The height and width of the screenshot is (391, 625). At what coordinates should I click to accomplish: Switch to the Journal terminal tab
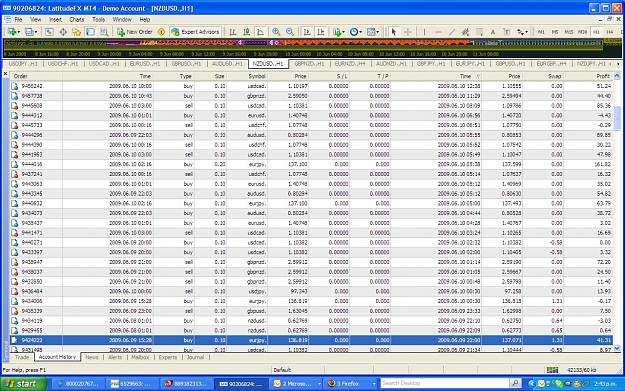pyautogui.click(x=195, y=358)
